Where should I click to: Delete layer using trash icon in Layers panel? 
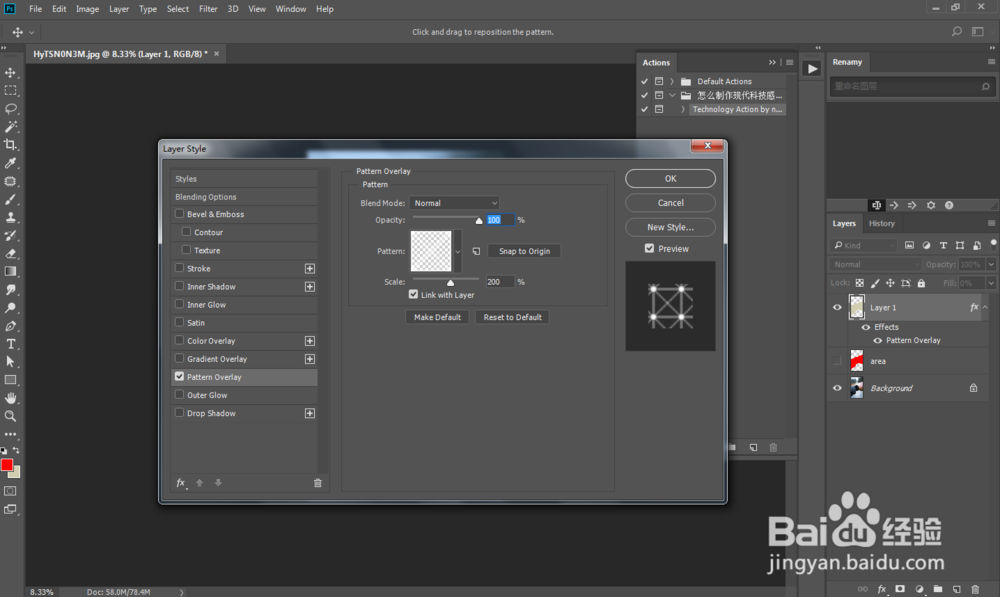[x=974, y=589]
